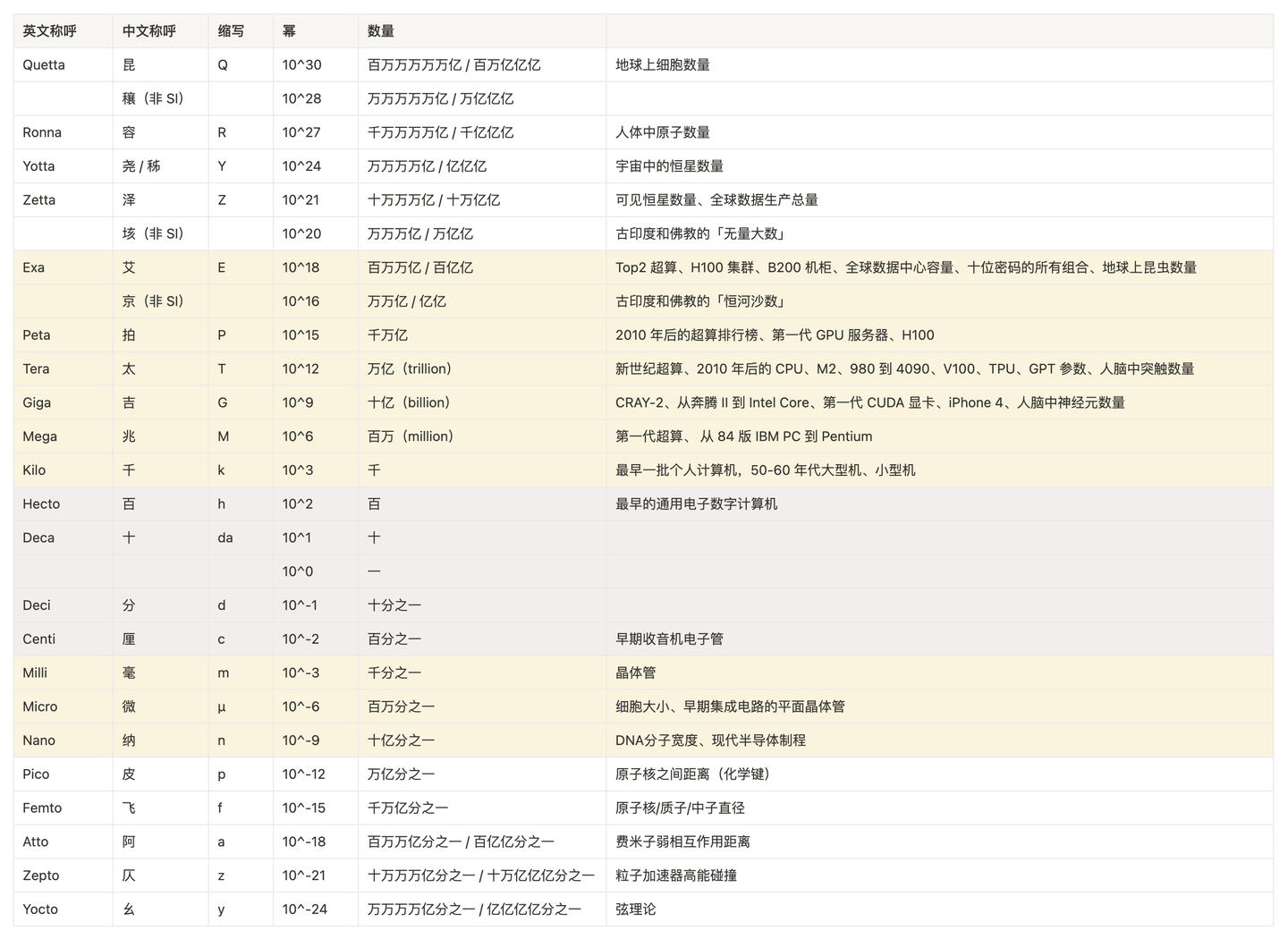This screenshot has width=1288, height=939.
Task: Select the 千万亿 quantity cell
Action: pyautogui.click(x=481, y=335)
